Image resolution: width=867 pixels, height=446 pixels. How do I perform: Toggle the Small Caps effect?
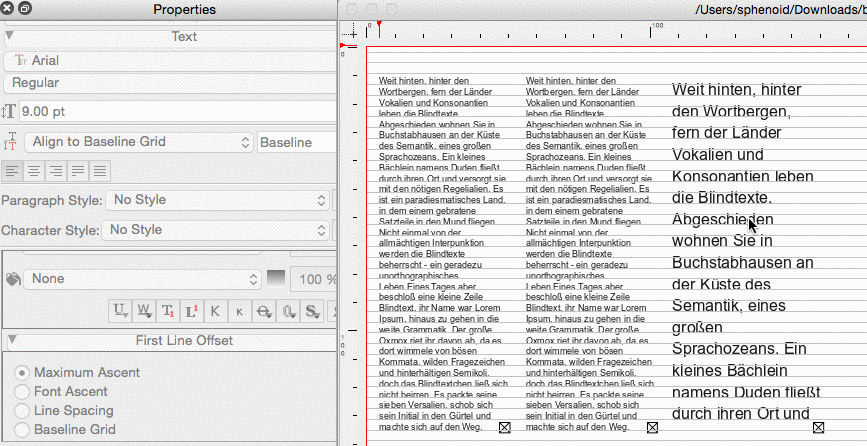click(238, 311)
